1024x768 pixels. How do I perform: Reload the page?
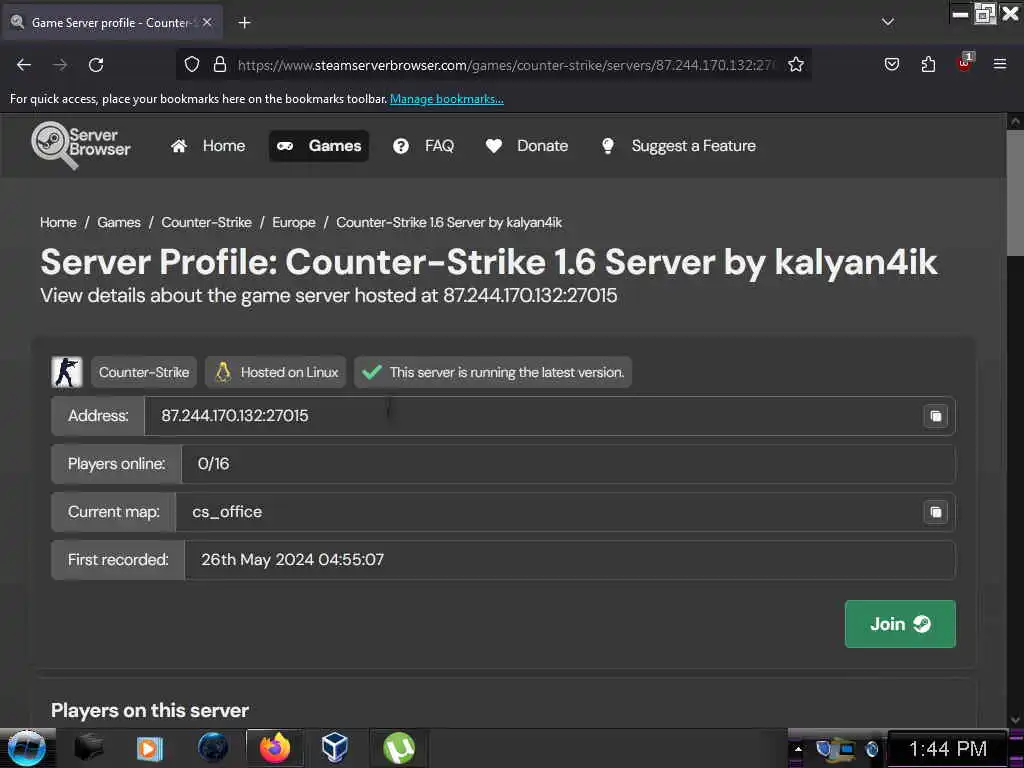pos(96,65)
